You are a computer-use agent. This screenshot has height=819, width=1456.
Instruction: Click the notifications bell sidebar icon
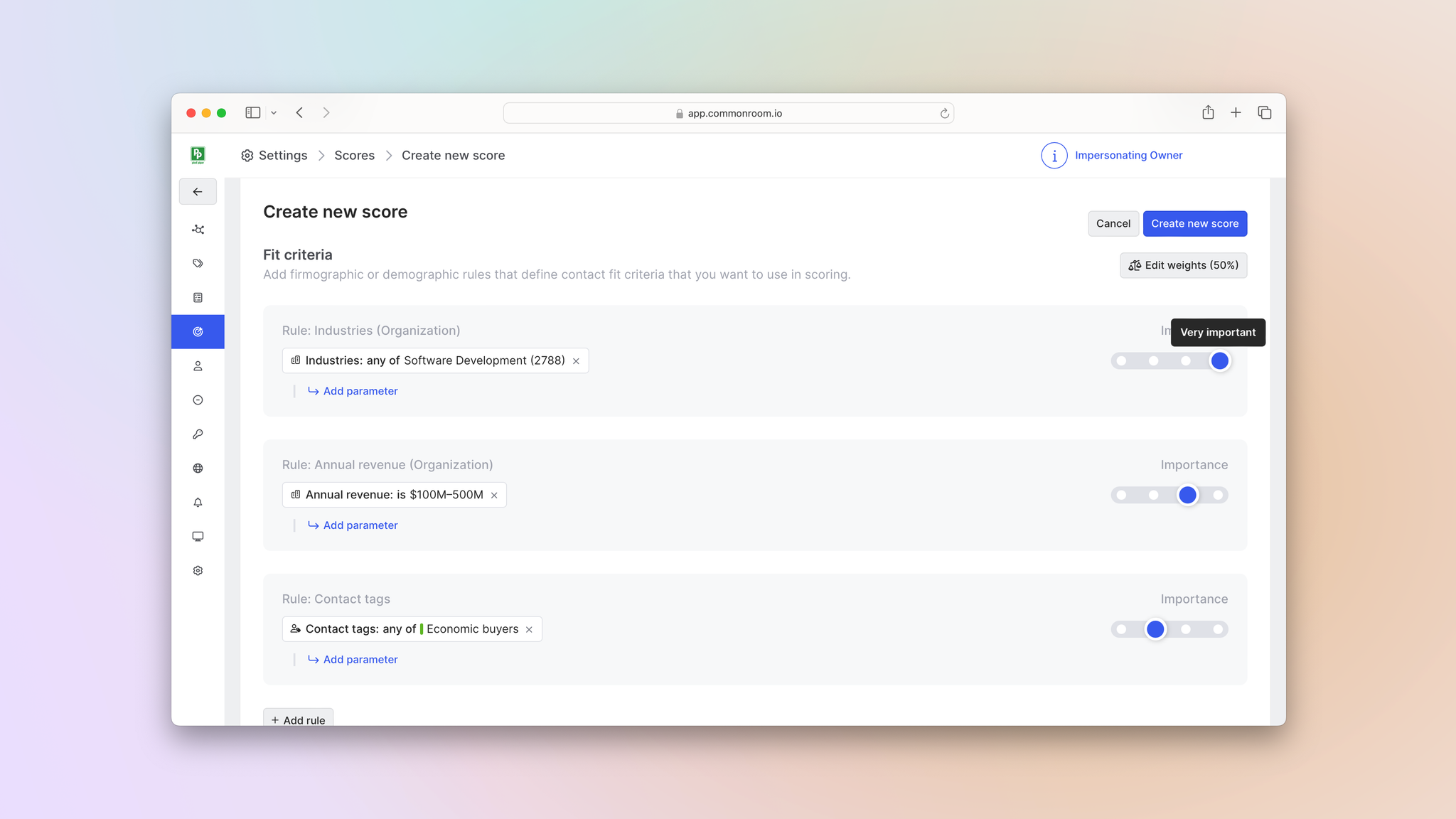point(198,503)
